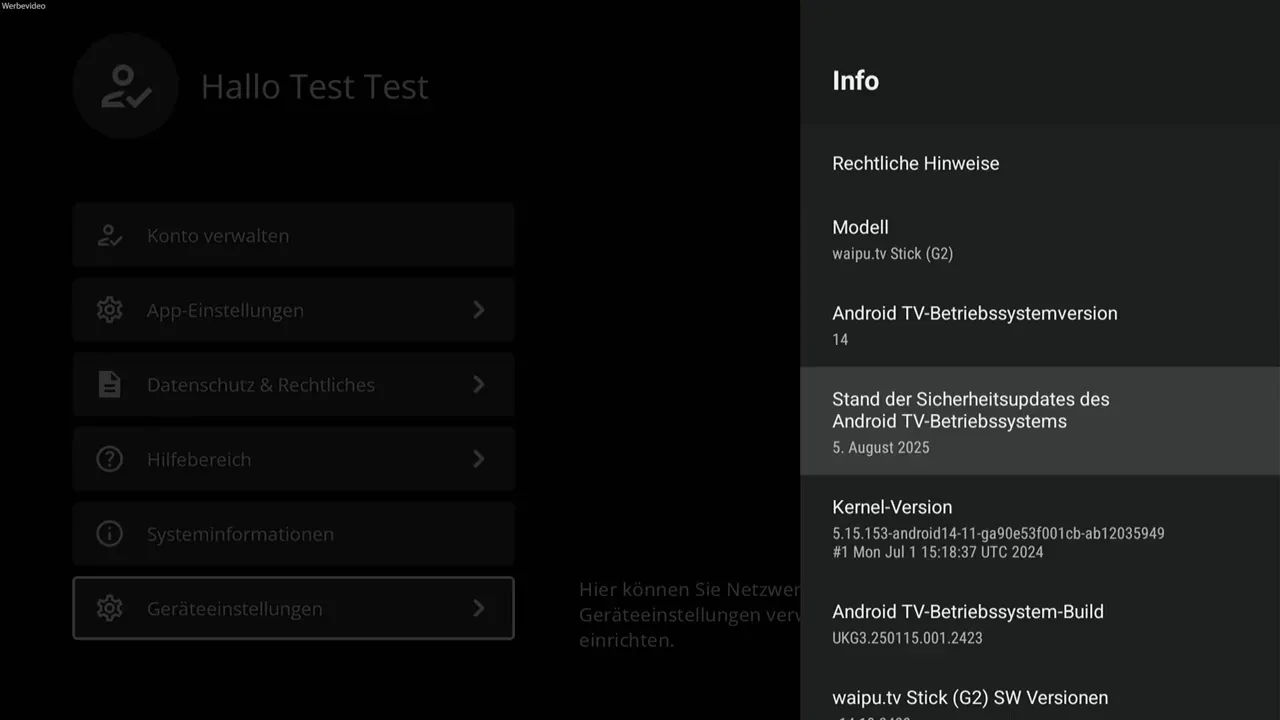1280x720 pixels.
Task: Click the Hilfebereich question mark icon
Action: (x=109, y=459)
